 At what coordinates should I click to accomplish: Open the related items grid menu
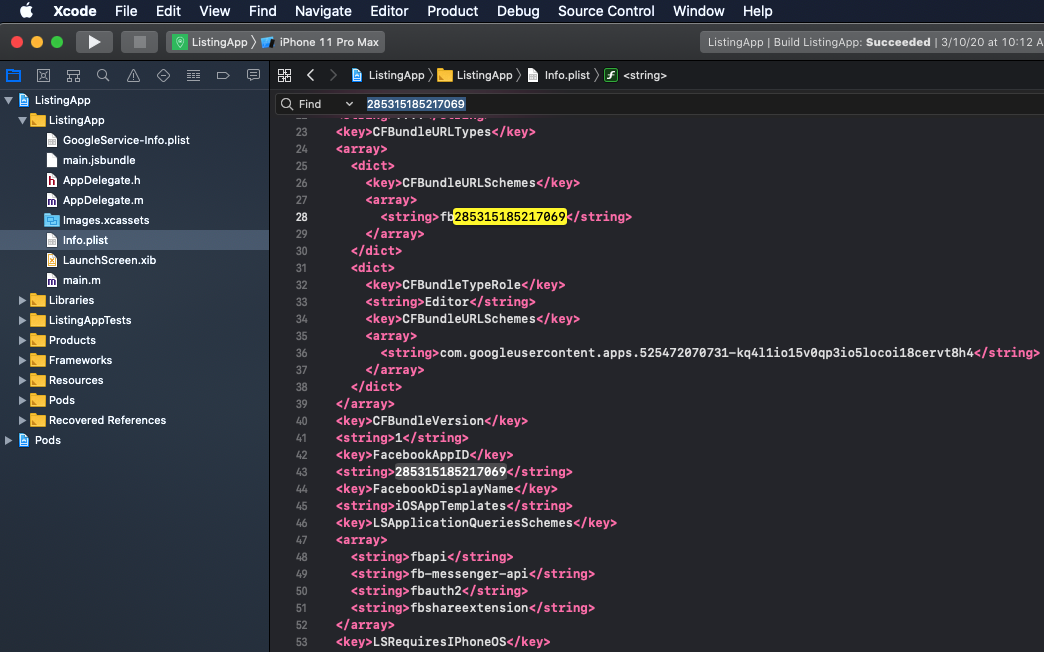coord(284,76)
